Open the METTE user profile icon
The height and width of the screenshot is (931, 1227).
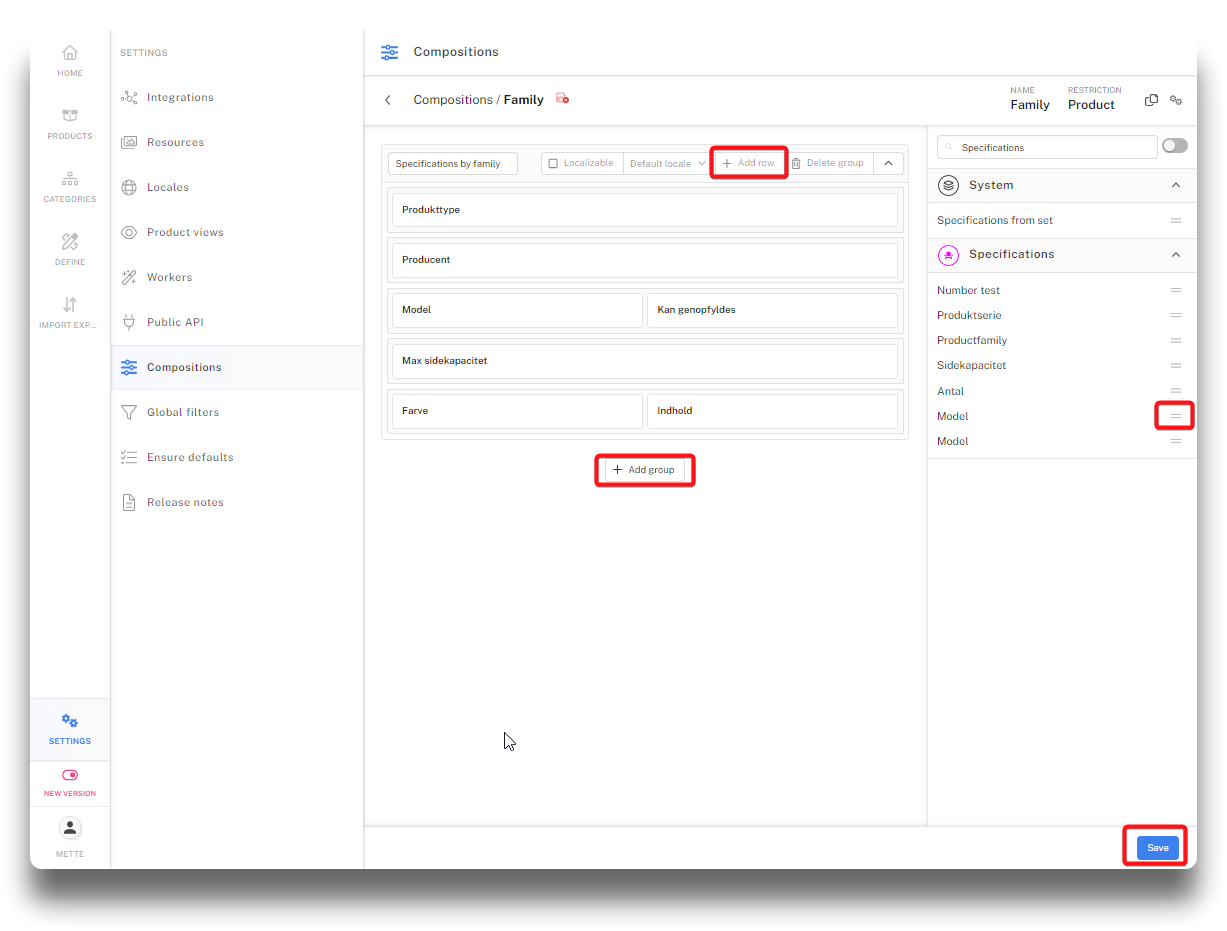pyautogui.click(x=70, y=828)
